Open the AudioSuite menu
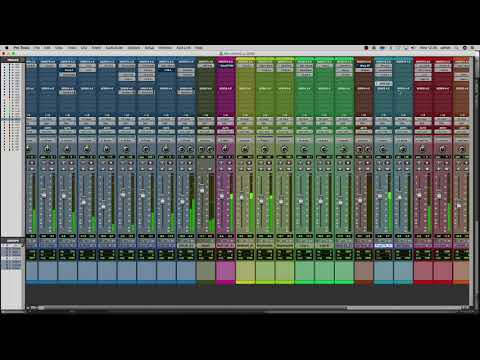 (x=114, y=48)
